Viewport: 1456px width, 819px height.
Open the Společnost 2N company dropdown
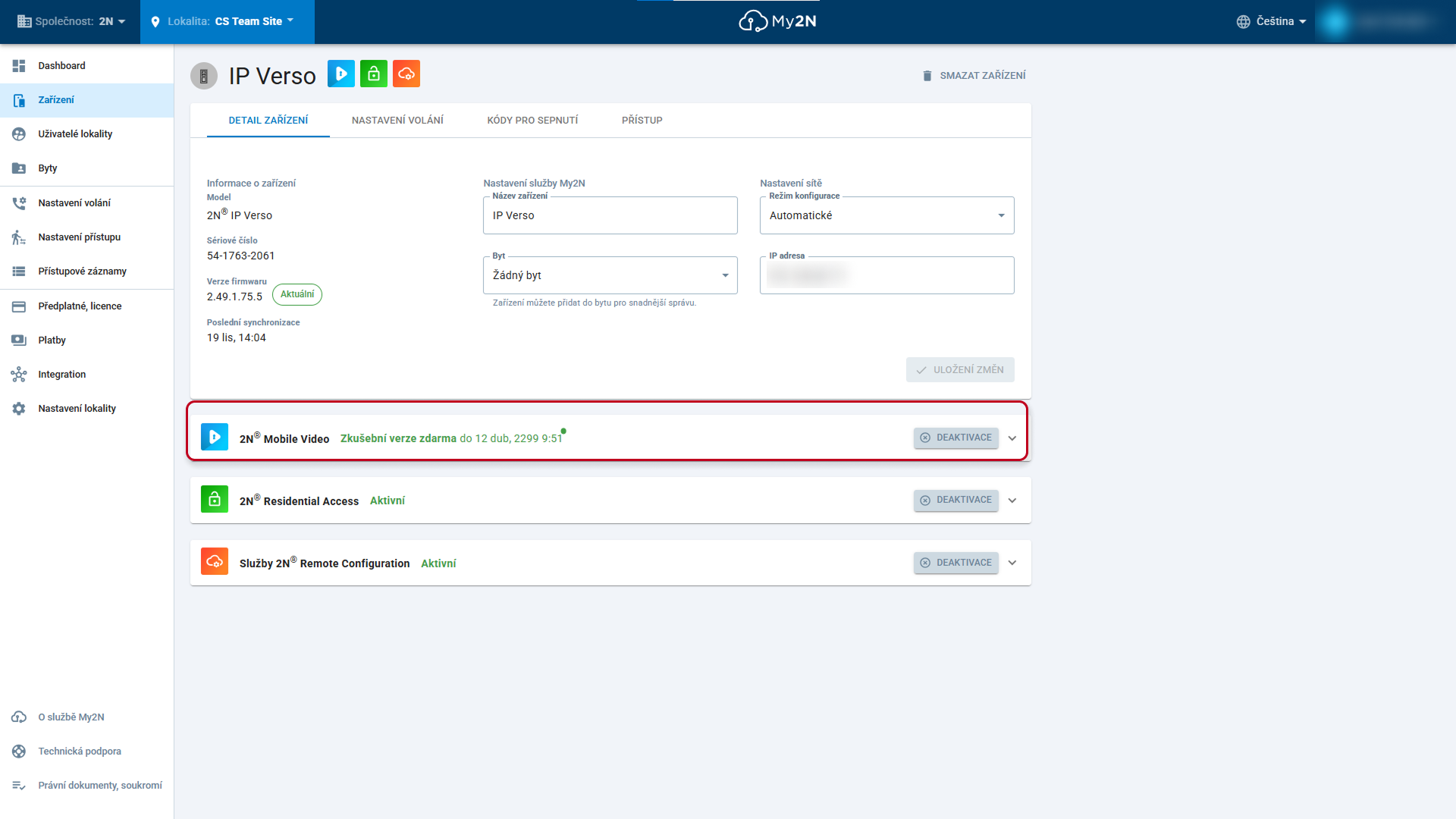click(x=71, y=22)
